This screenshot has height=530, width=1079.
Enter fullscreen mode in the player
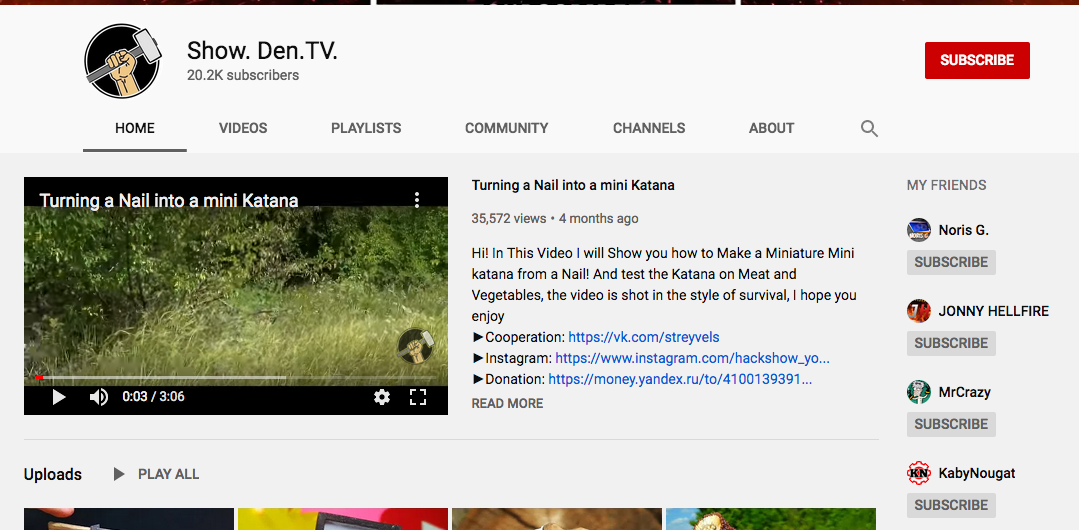click(418, 397)
